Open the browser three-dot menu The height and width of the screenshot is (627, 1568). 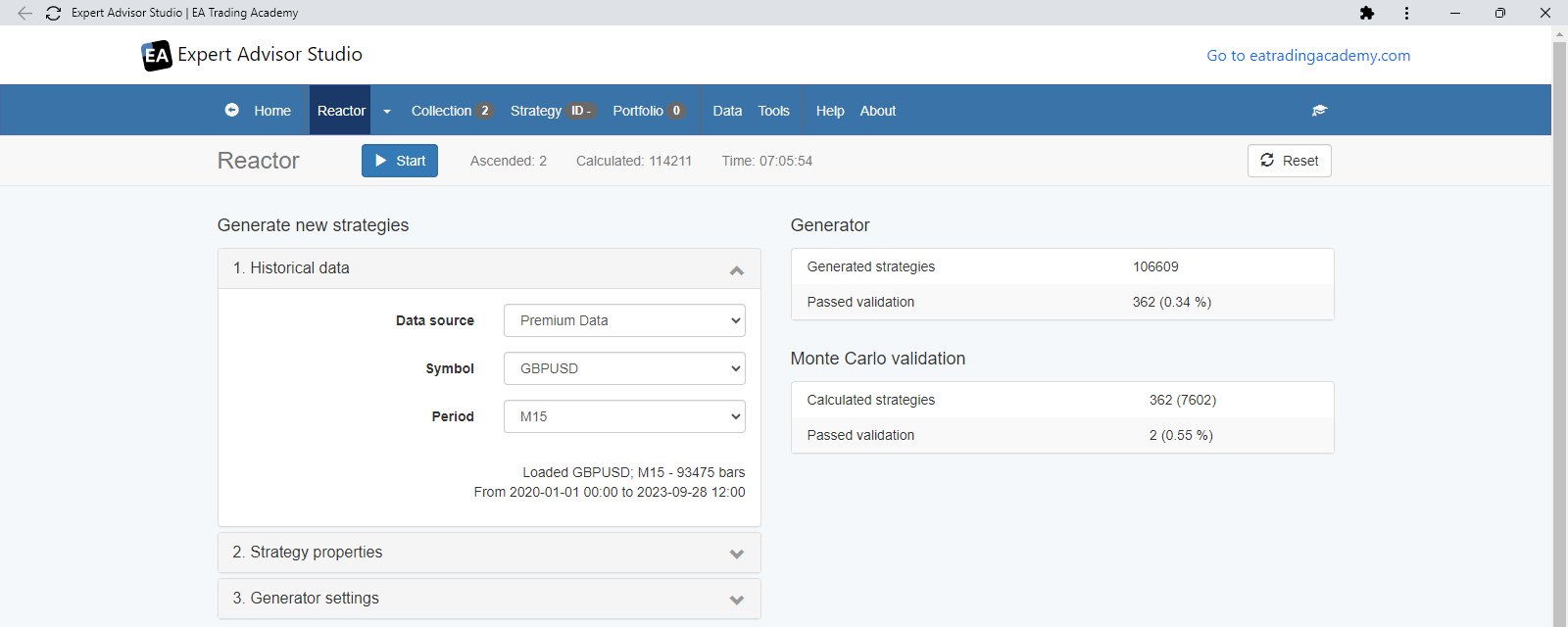[x=1406, y=13]
